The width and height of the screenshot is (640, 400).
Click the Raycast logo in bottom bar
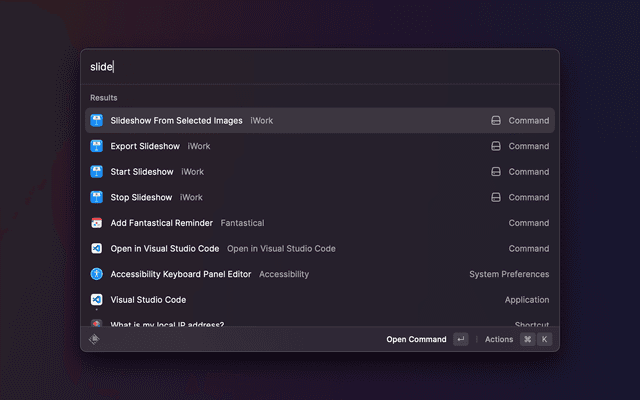coord(95,339)
